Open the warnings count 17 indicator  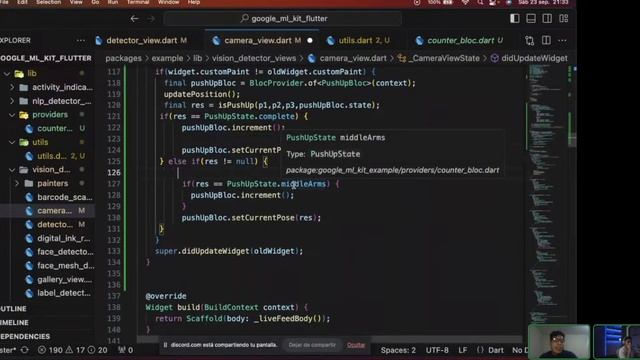coord(75,350)
